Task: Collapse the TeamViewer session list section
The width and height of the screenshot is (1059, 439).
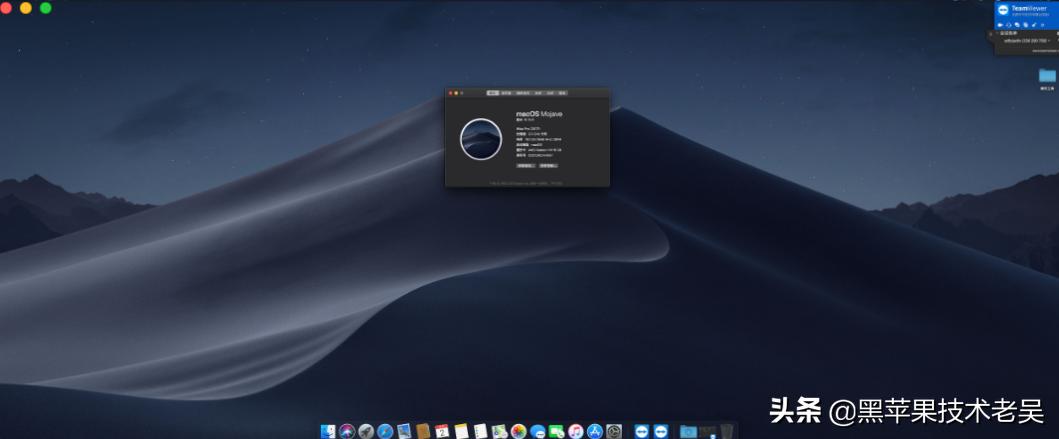Action: pyautogui.click(x=998, y=33)
